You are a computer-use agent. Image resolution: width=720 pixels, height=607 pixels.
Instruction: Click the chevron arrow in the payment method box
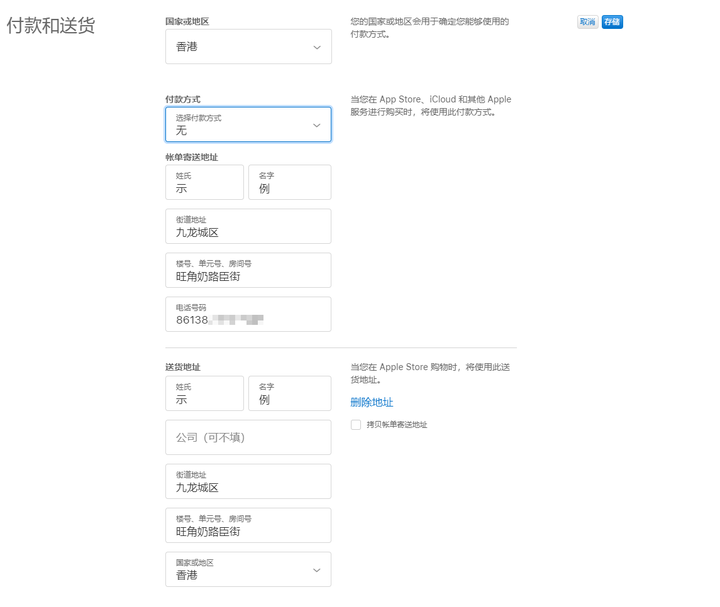316,125
